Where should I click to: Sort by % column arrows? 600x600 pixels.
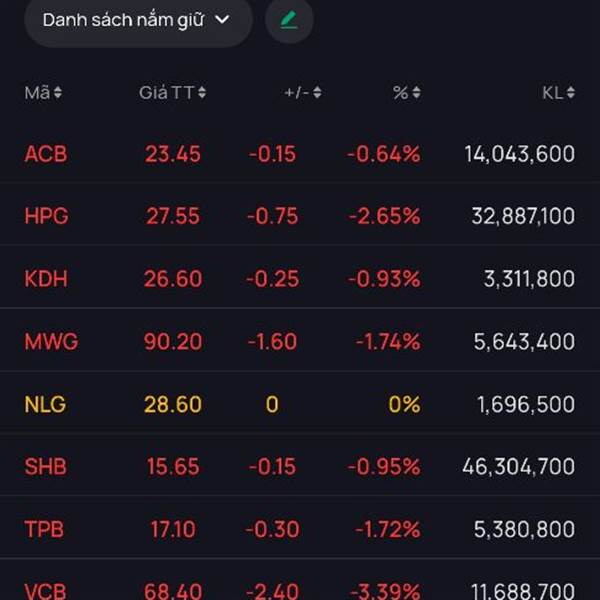pos(416,93)
